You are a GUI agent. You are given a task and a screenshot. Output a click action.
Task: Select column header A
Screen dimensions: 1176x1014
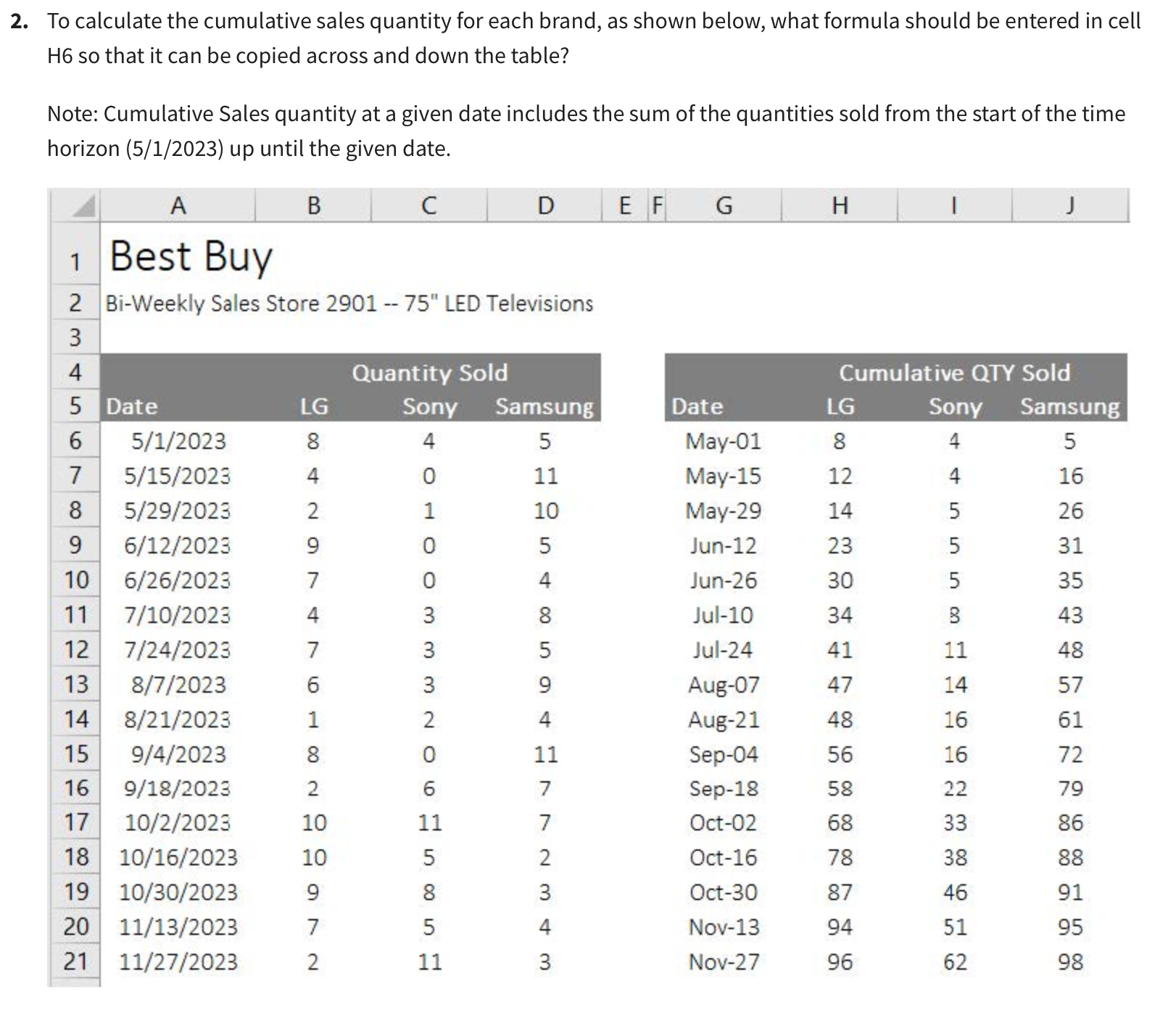177,207
